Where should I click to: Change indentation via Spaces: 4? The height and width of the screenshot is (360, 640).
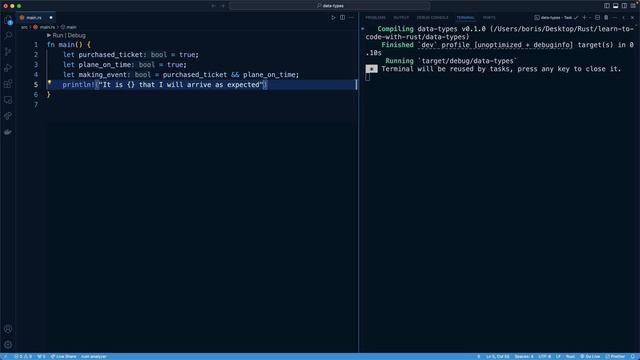[524, 356]
